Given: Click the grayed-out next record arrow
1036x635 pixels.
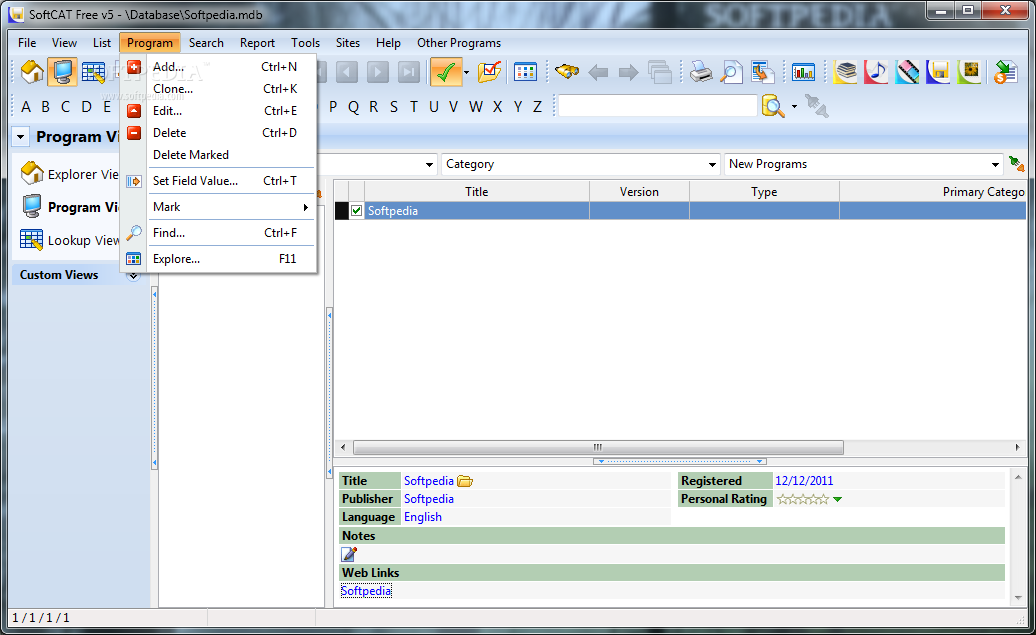Looking at the screenshot, I should pyautogui.click(x=377, y=72).
